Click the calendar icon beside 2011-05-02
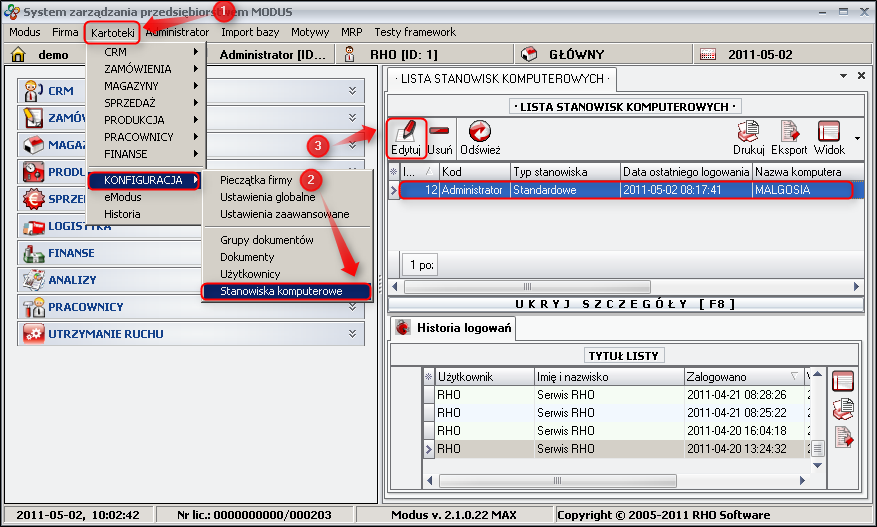 [709, 55]
